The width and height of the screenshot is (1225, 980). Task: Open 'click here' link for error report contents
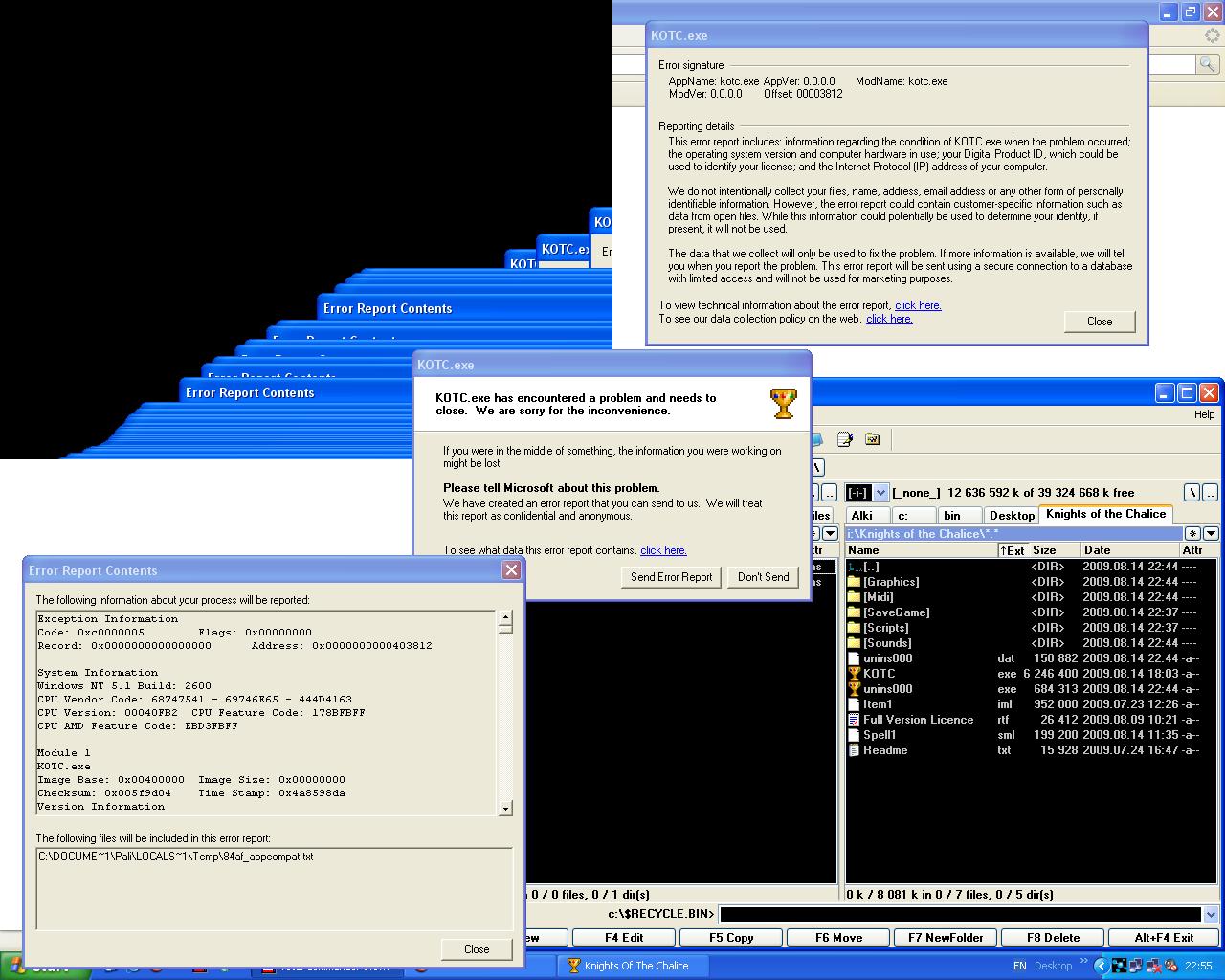point(663,550)
